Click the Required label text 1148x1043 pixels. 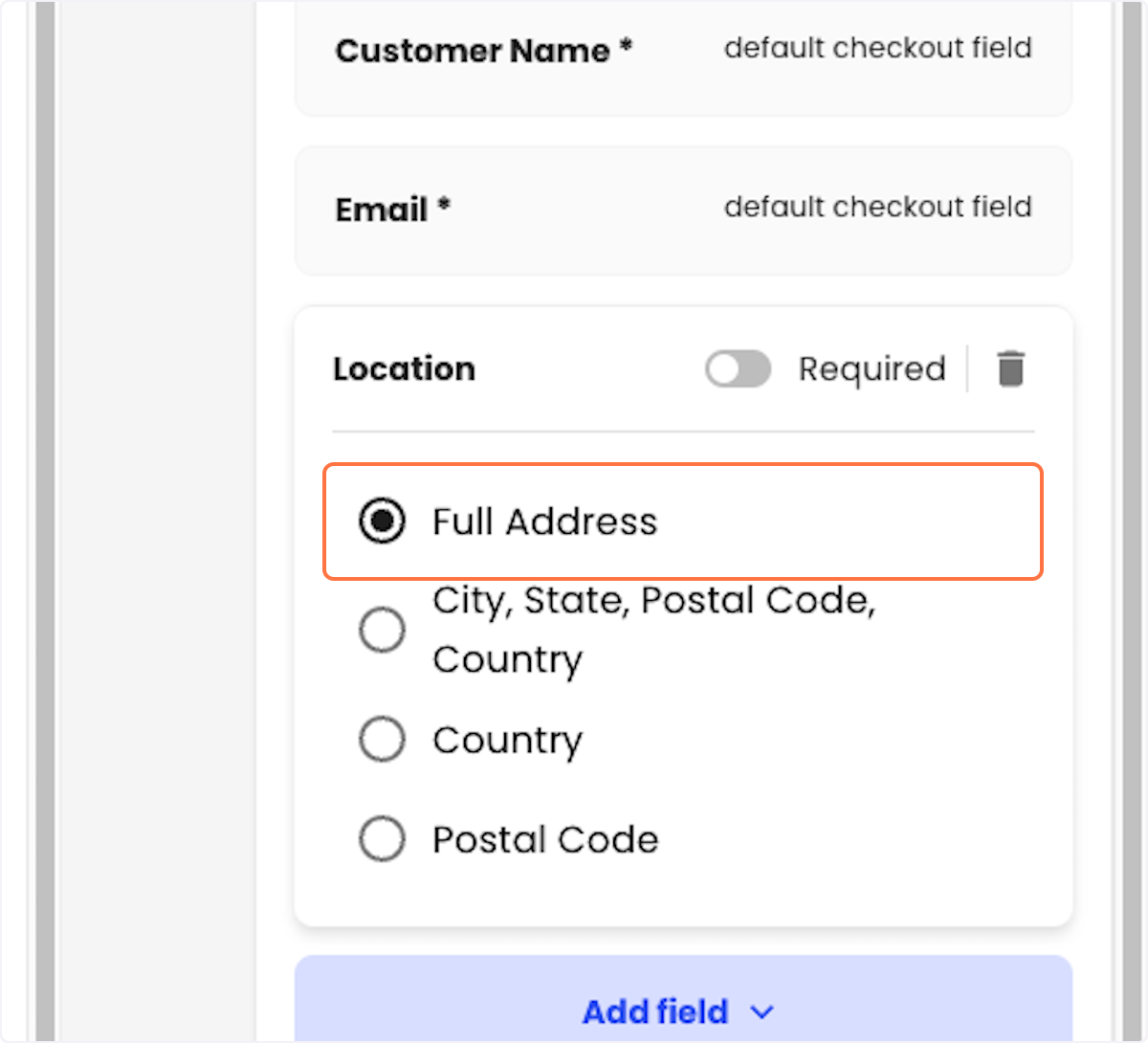click(x=872, y=369)
